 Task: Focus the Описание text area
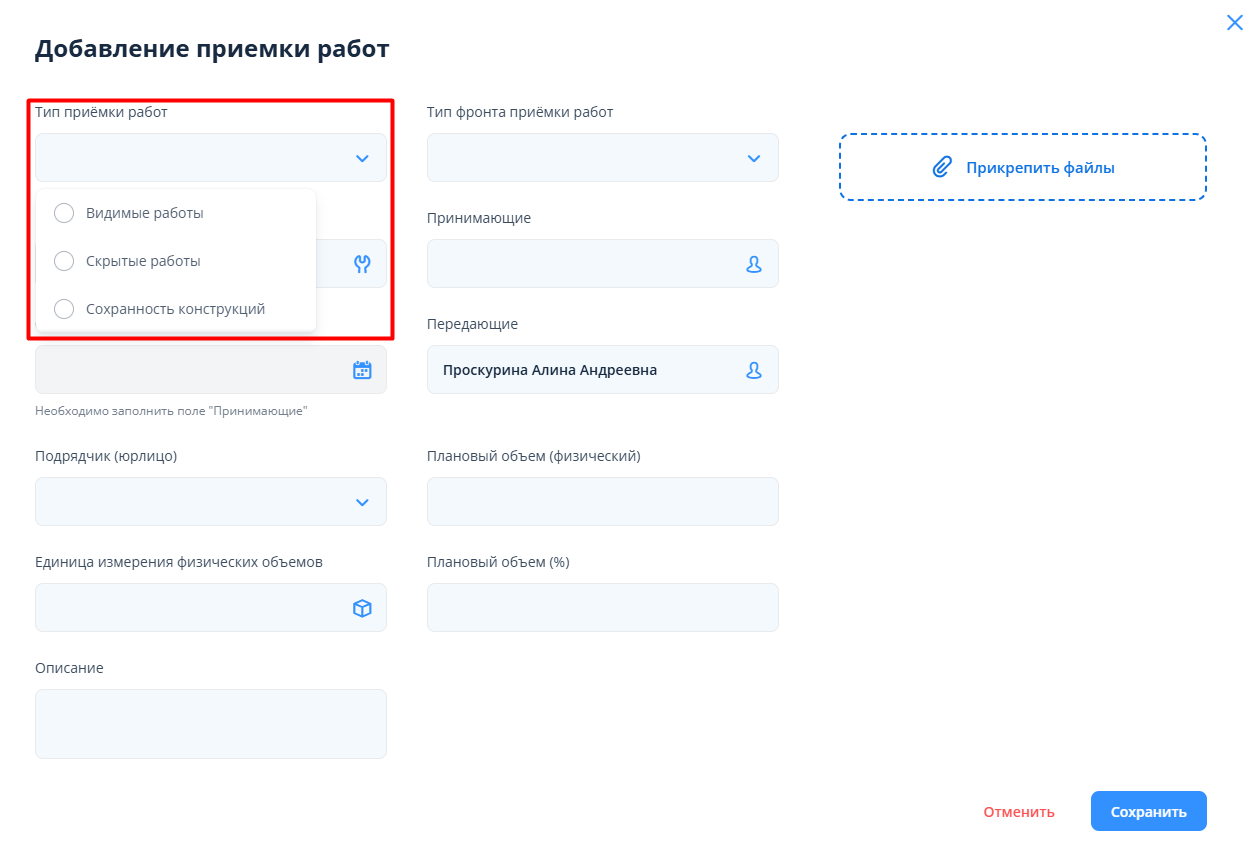(x=210, y=724)
